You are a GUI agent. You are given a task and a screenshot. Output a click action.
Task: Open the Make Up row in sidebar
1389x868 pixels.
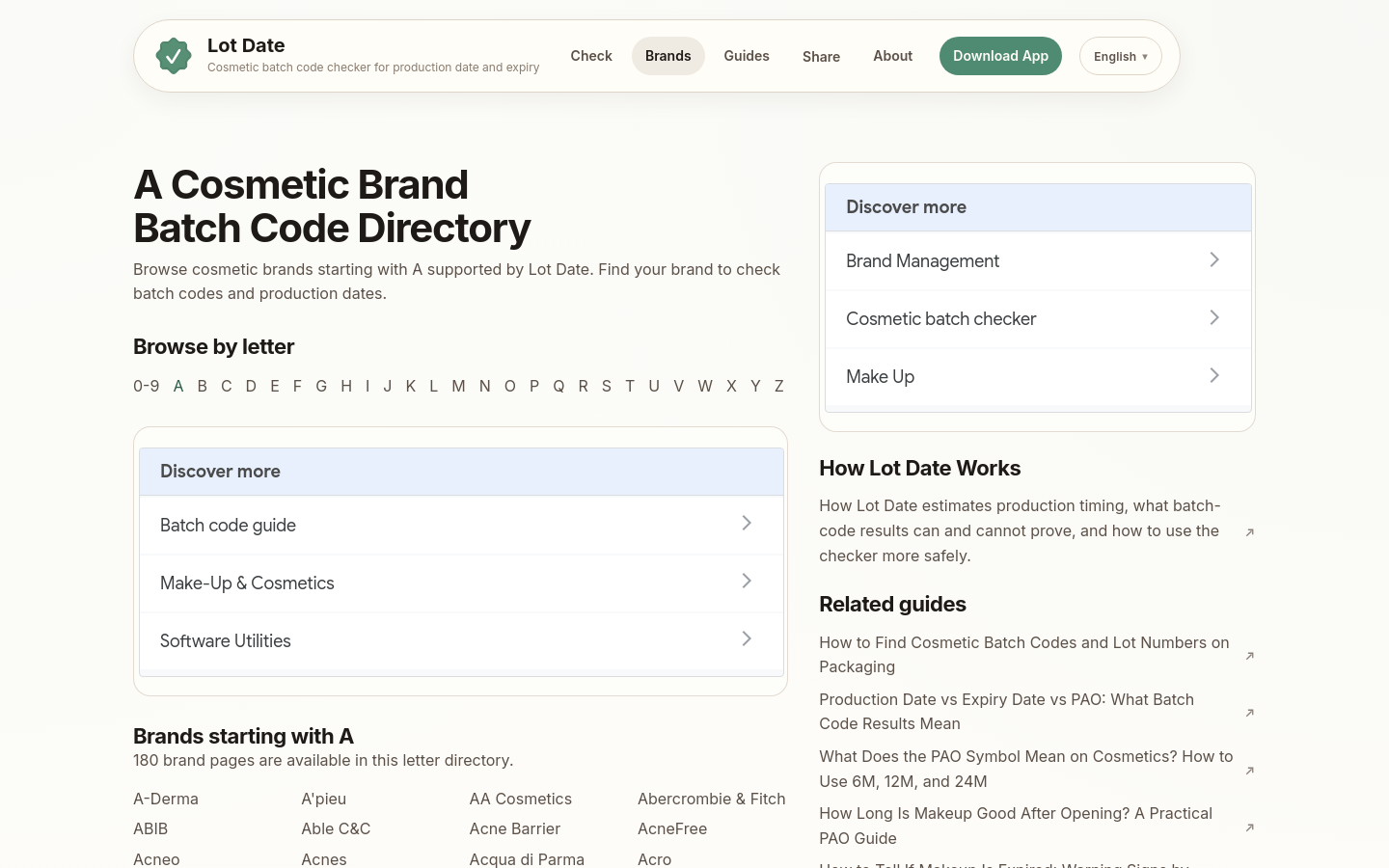coord(1038,377)
